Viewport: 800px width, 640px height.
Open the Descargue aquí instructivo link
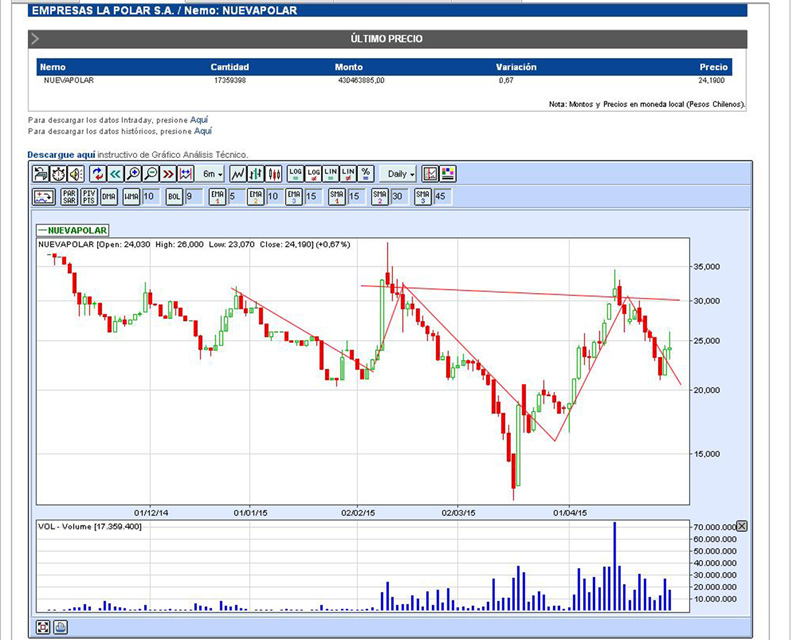61,155
